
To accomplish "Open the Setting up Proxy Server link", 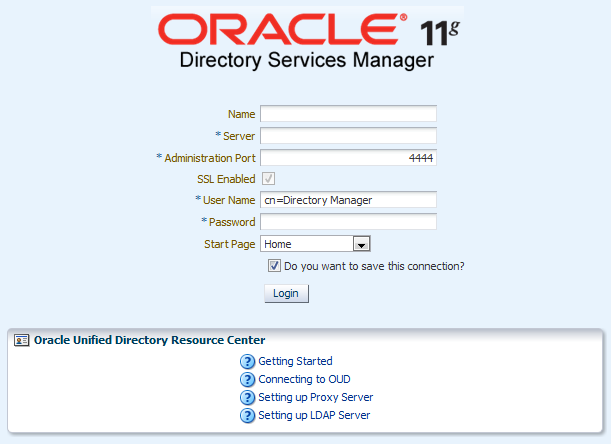I will (x=316, y=397).
